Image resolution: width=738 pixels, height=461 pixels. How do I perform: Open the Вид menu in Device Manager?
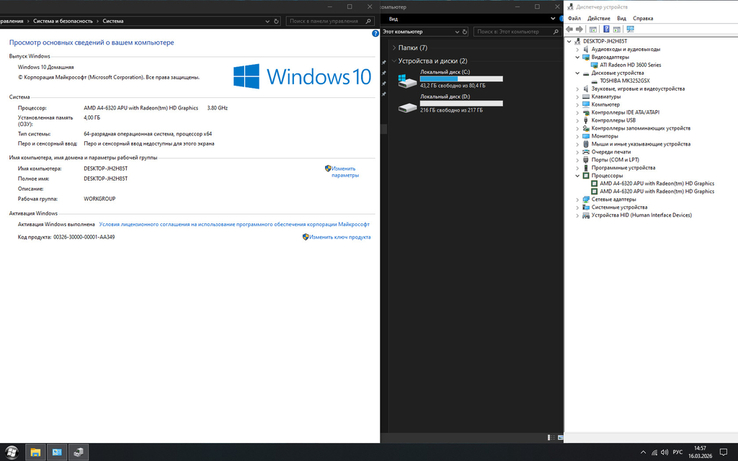621,18
